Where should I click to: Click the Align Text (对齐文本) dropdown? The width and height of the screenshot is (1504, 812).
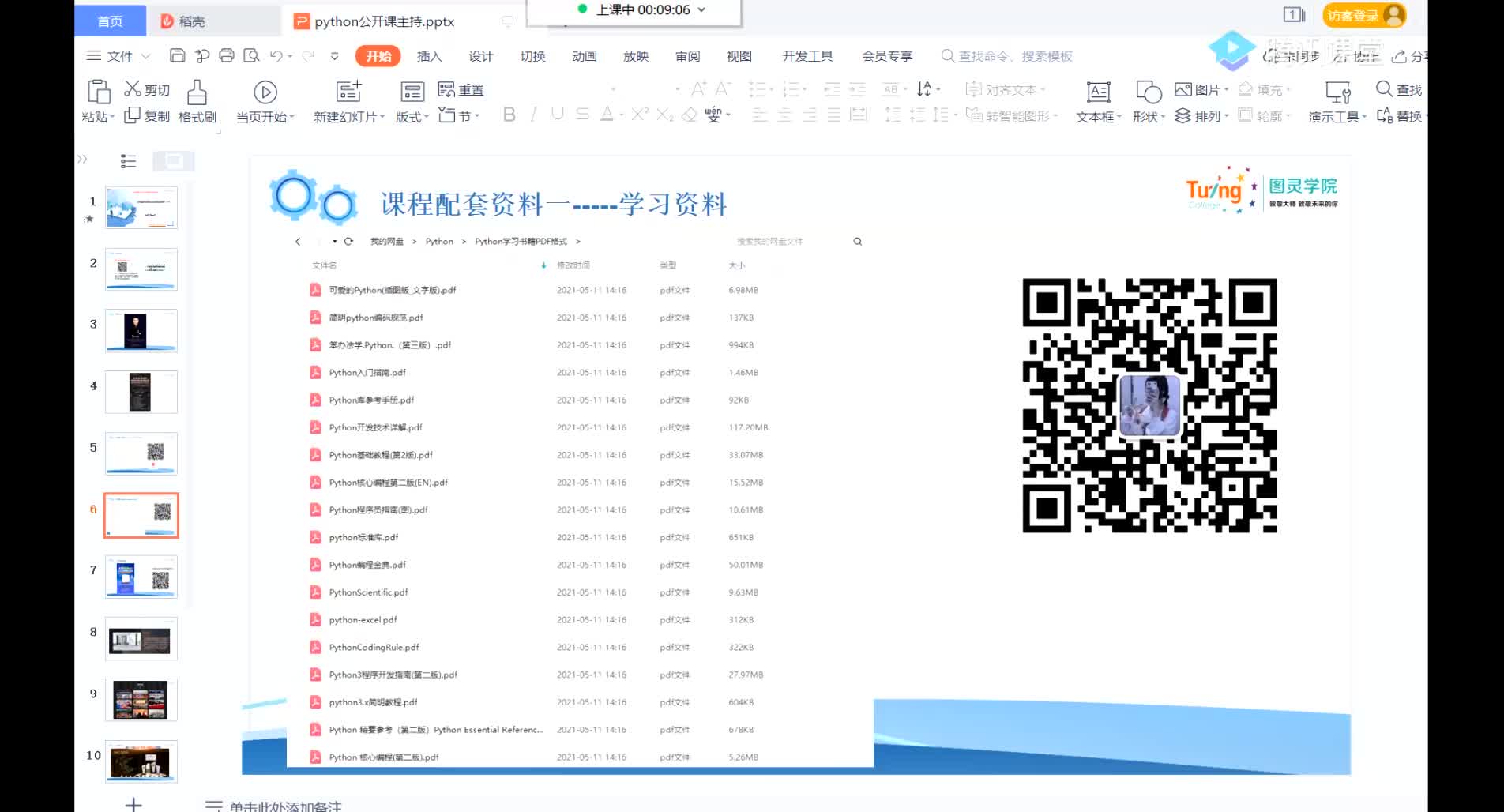pos(1005,89)
